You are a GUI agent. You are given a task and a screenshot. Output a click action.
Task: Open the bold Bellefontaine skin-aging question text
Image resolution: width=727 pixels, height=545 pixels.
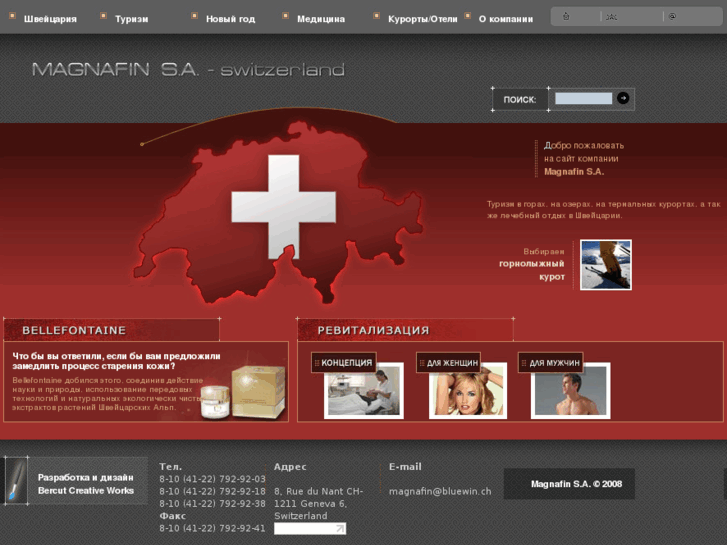(116, 361)
